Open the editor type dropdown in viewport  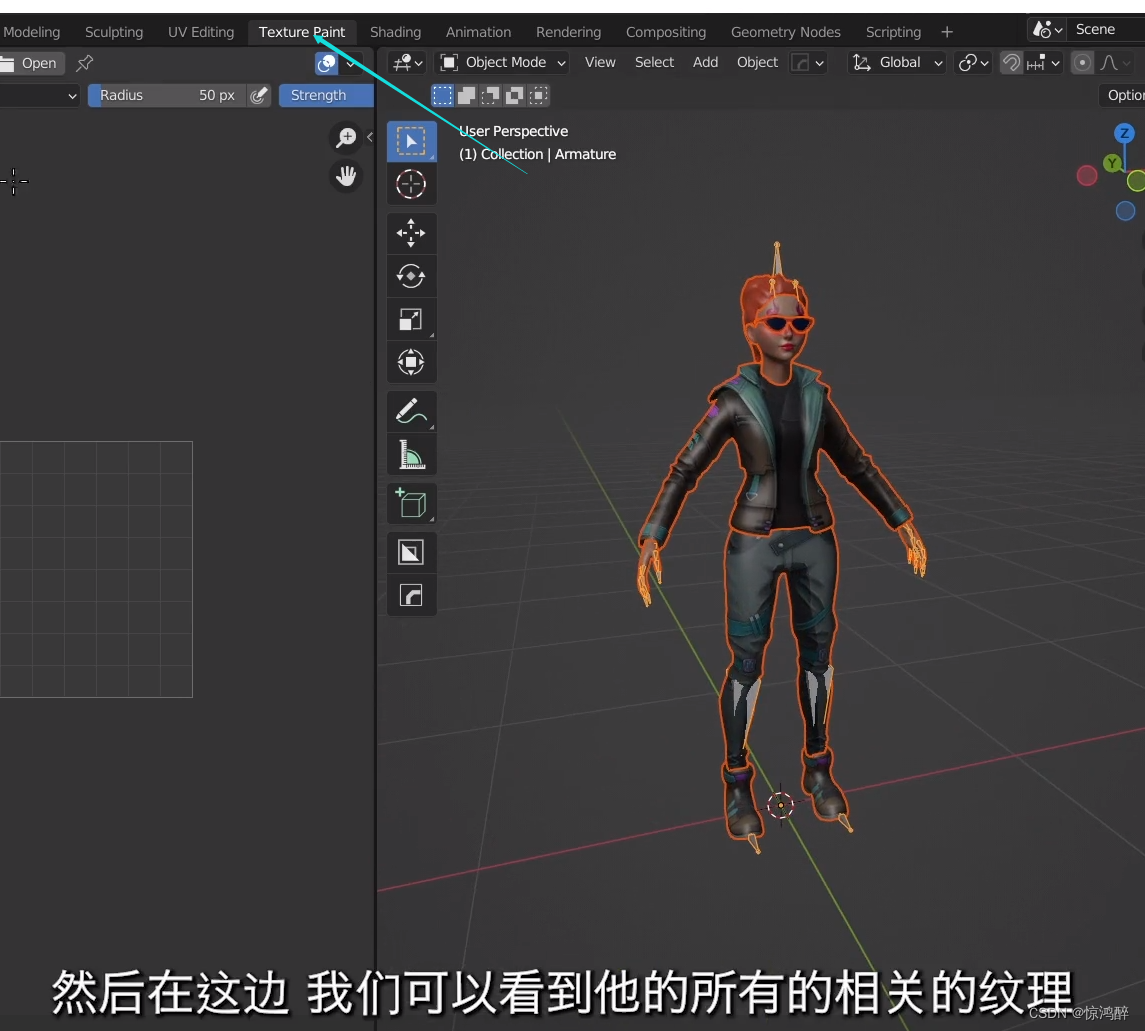[x=407, y=63]
